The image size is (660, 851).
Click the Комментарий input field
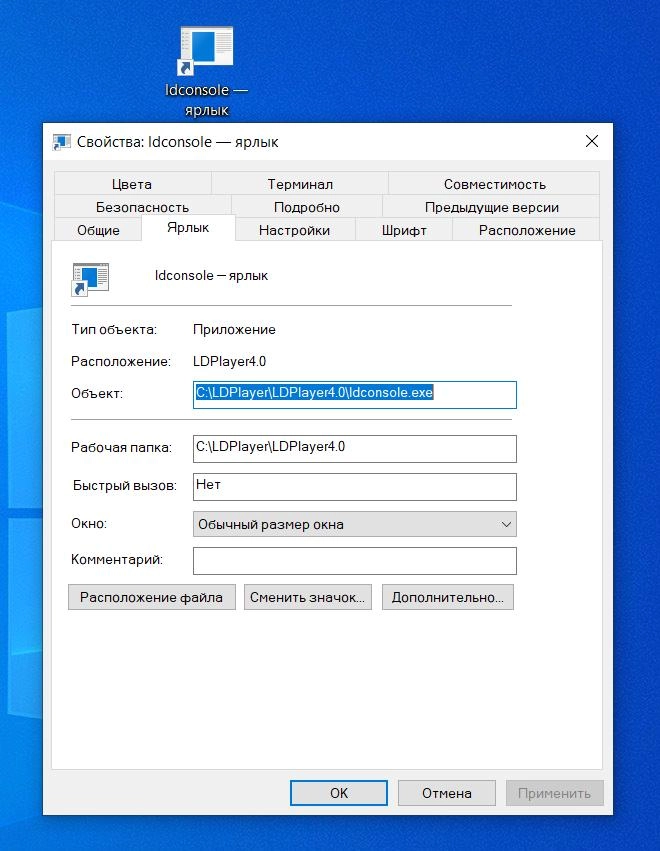coord(354,560)
